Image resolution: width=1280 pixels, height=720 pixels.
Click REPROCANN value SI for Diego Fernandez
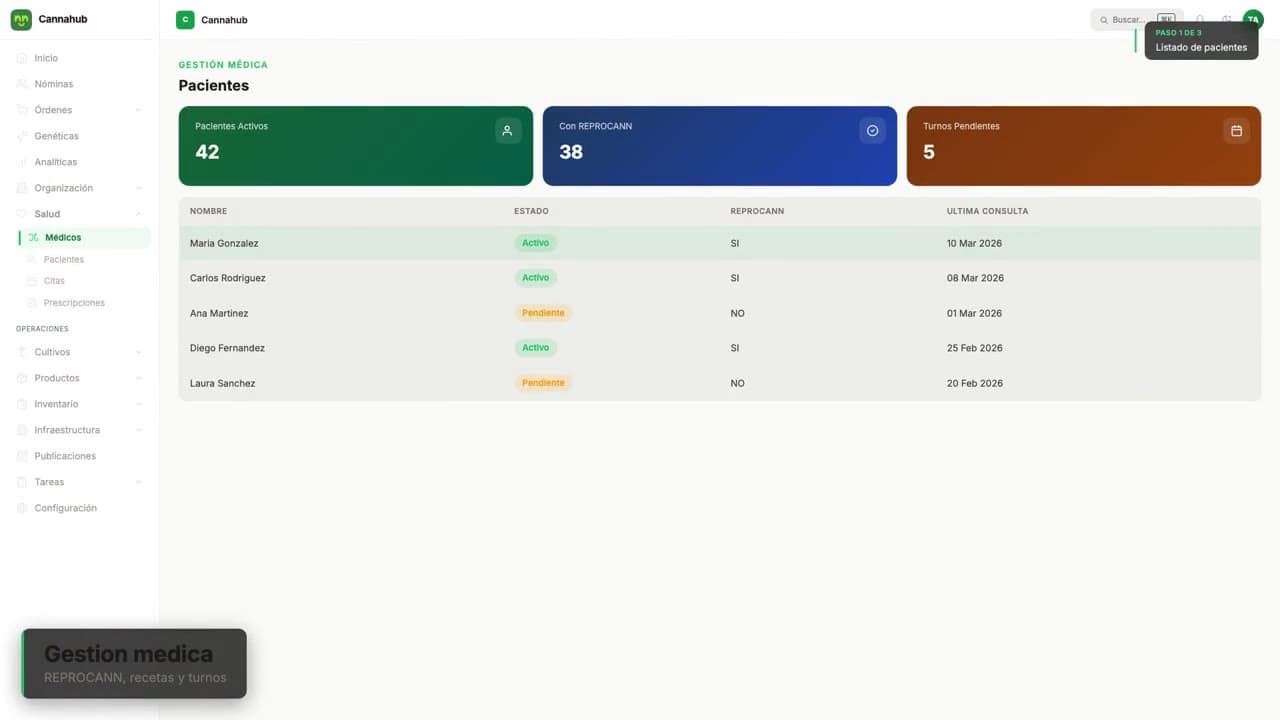[x=735, y=348]
